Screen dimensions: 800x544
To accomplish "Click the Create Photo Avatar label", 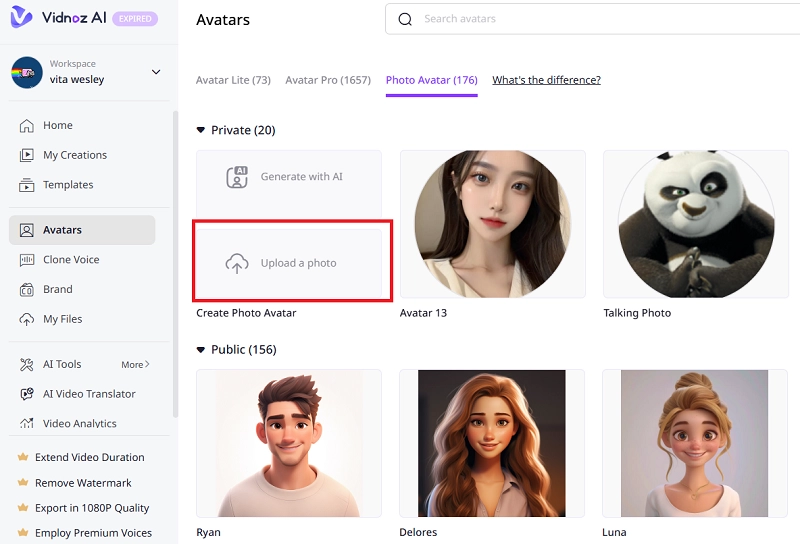I will click(x=246, y=313).
